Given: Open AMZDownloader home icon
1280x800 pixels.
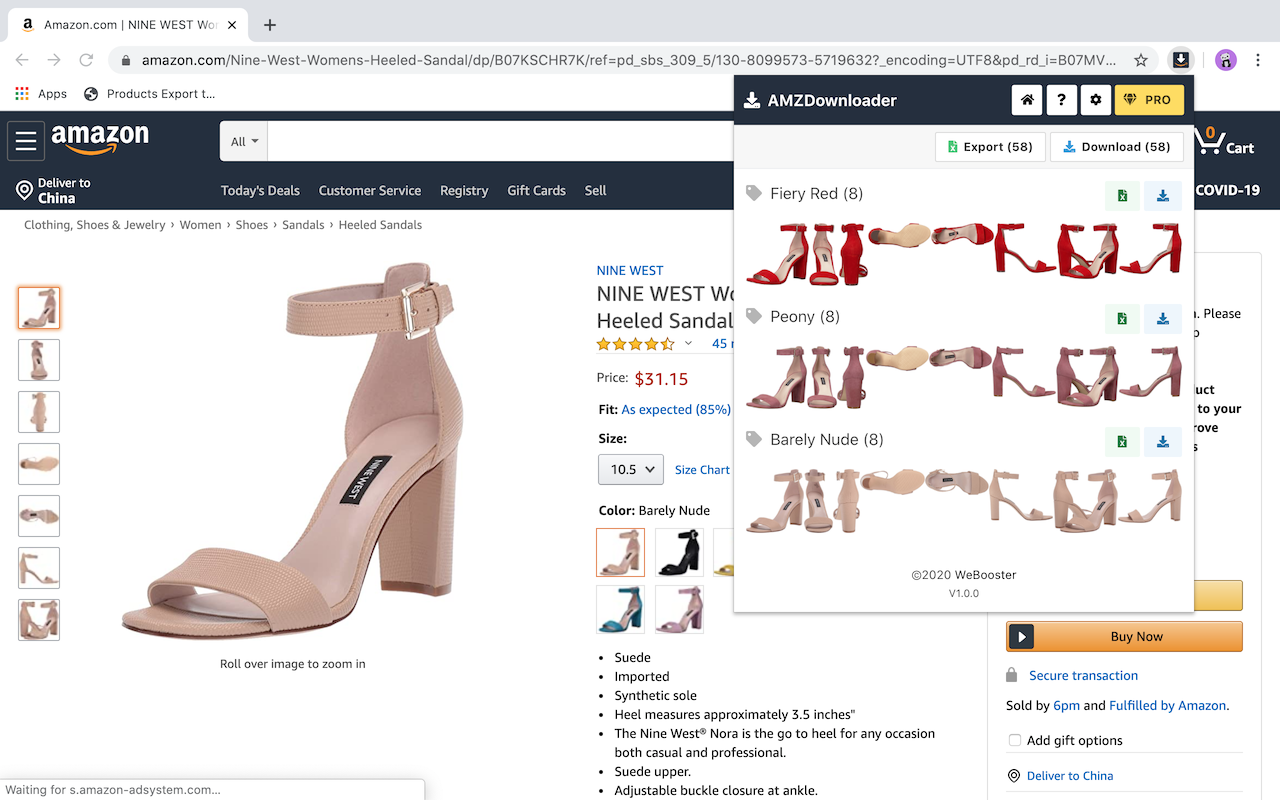Looking at the screenshot, I should tap(1026, 100).
